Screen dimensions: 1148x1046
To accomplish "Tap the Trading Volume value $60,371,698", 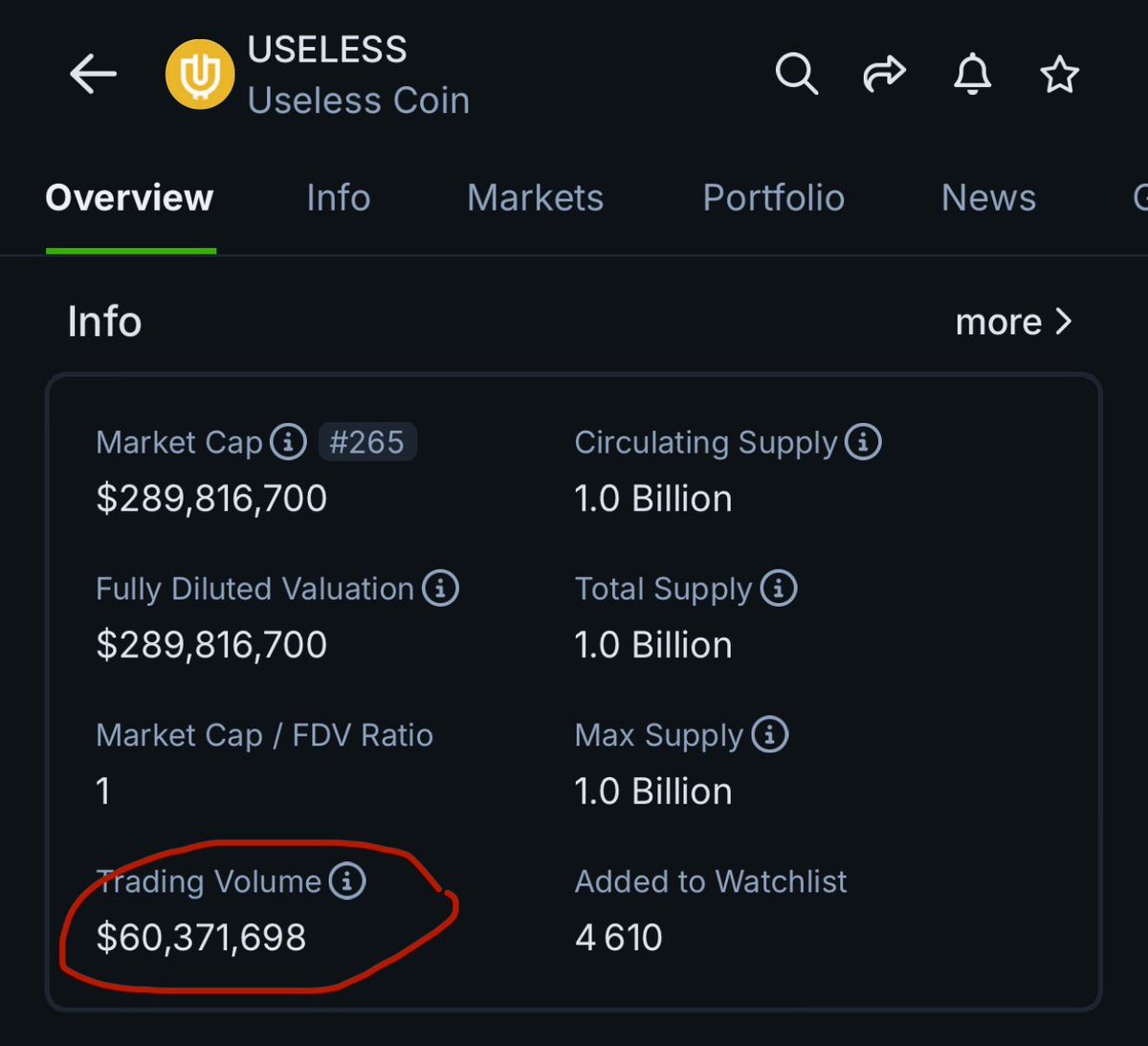I will click(x=201, y=938).
